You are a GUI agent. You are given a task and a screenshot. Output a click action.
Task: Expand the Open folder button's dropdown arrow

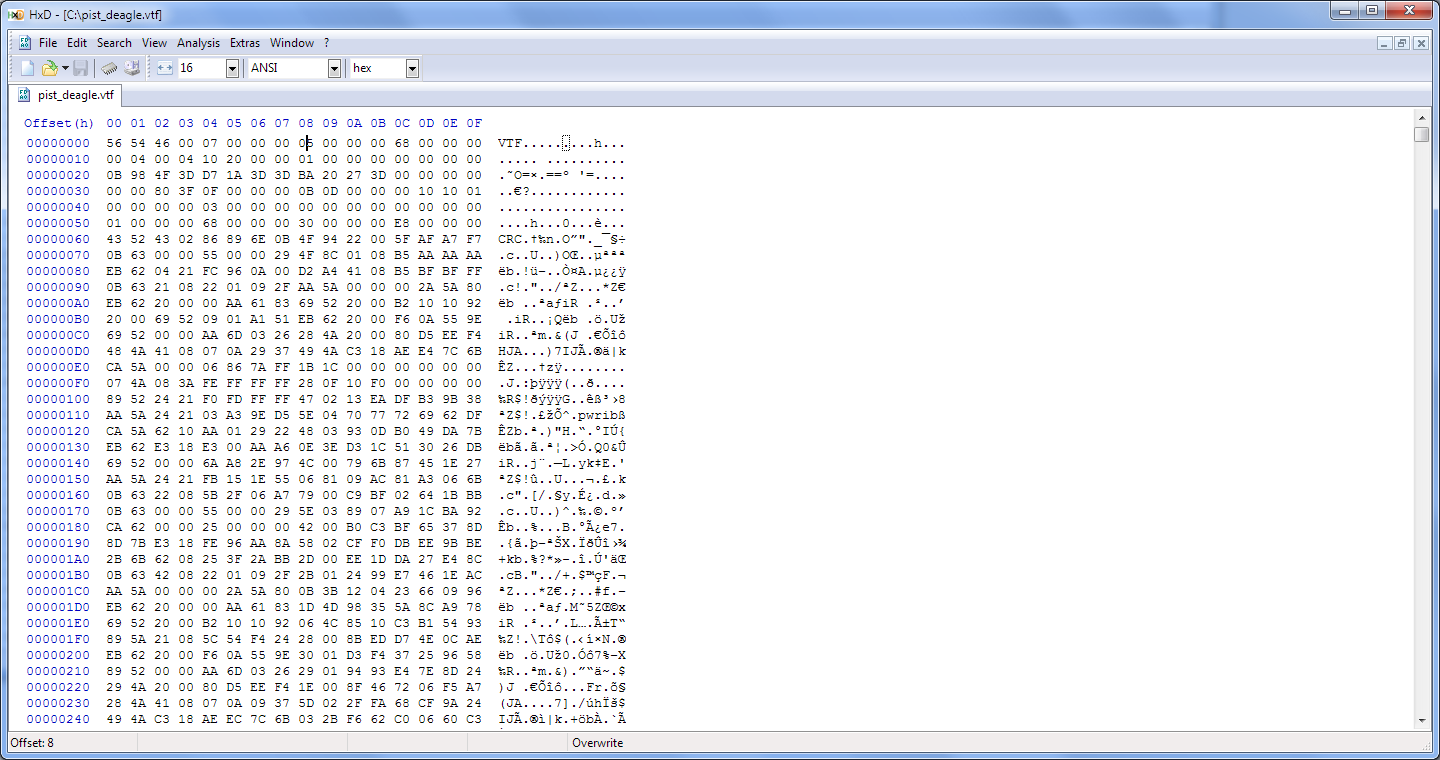[65, 68]
